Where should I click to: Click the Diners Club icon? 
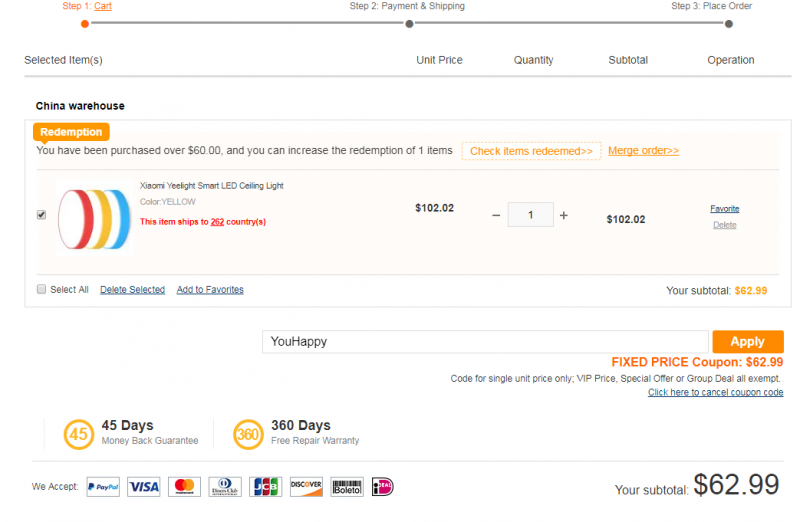tap(225, 487)
